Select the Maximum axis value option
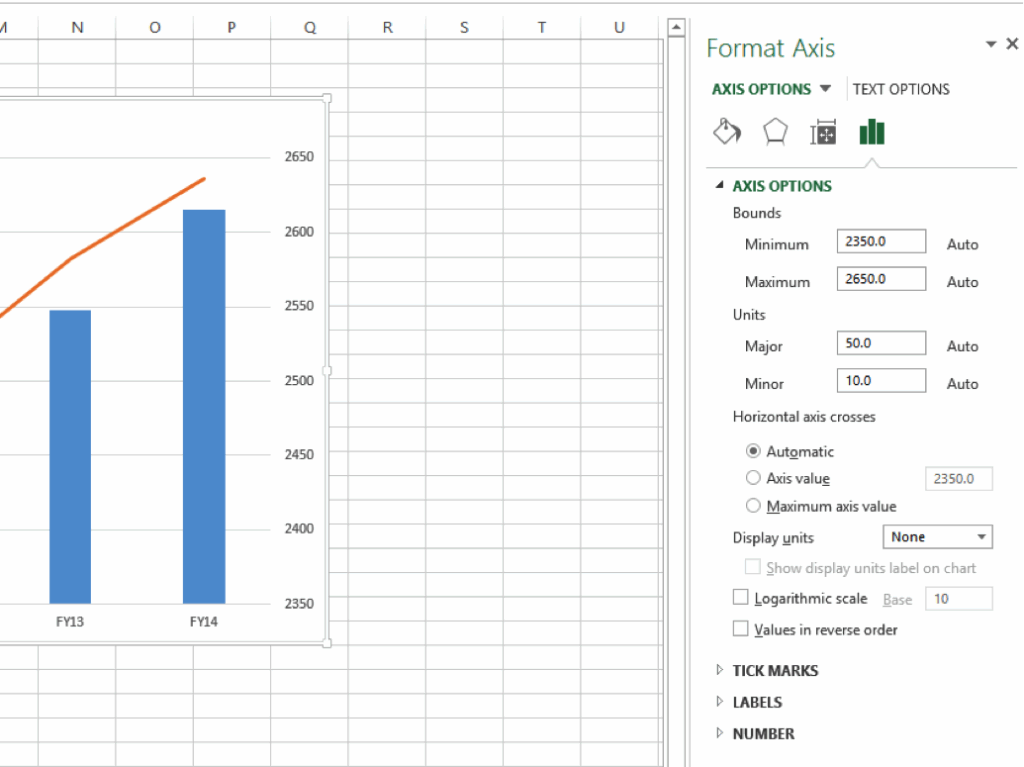This screenshot has width=1024, height=767. [753, 506]
